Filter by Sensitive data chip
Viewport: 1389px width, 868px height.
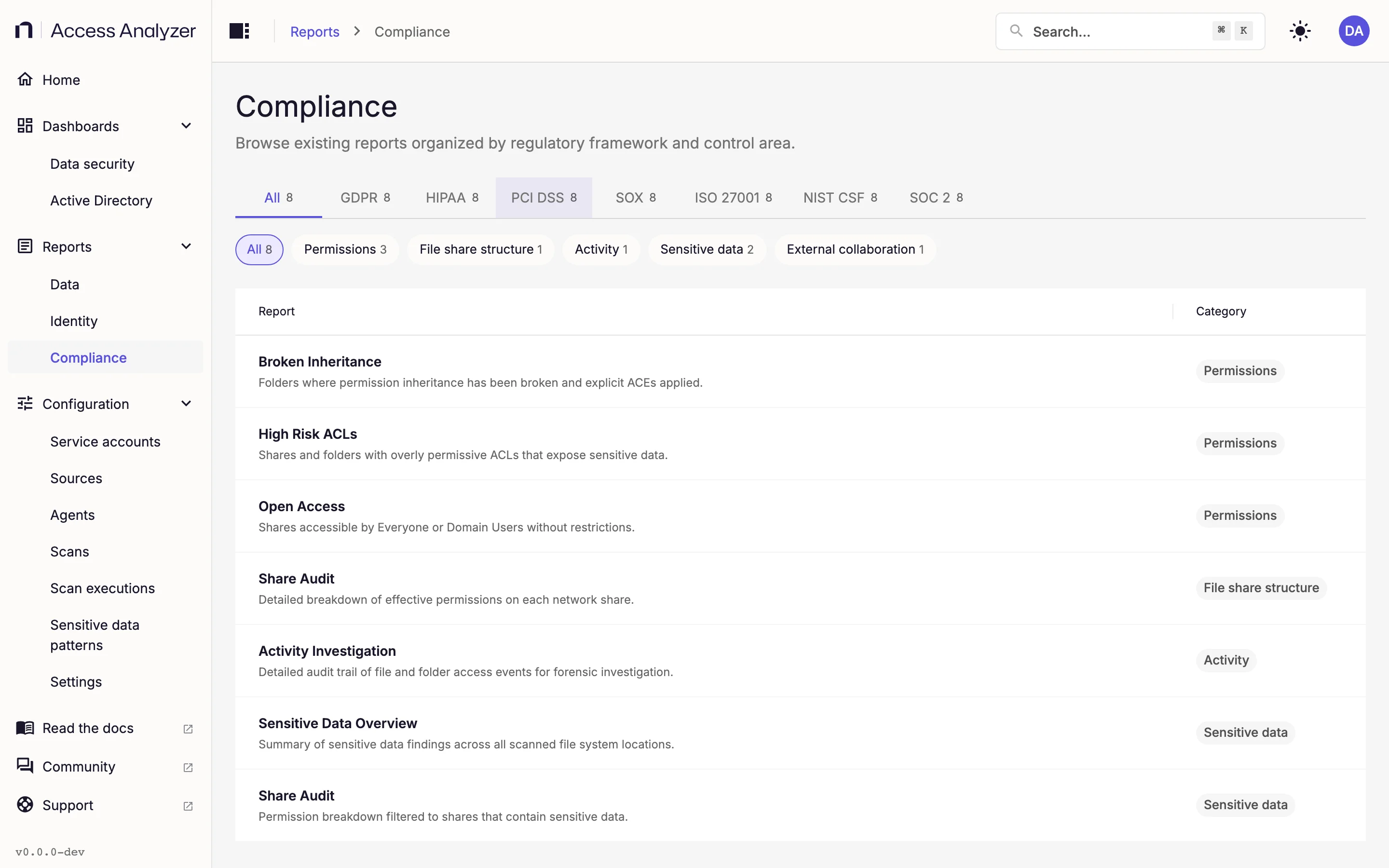(x=707, y=249)
